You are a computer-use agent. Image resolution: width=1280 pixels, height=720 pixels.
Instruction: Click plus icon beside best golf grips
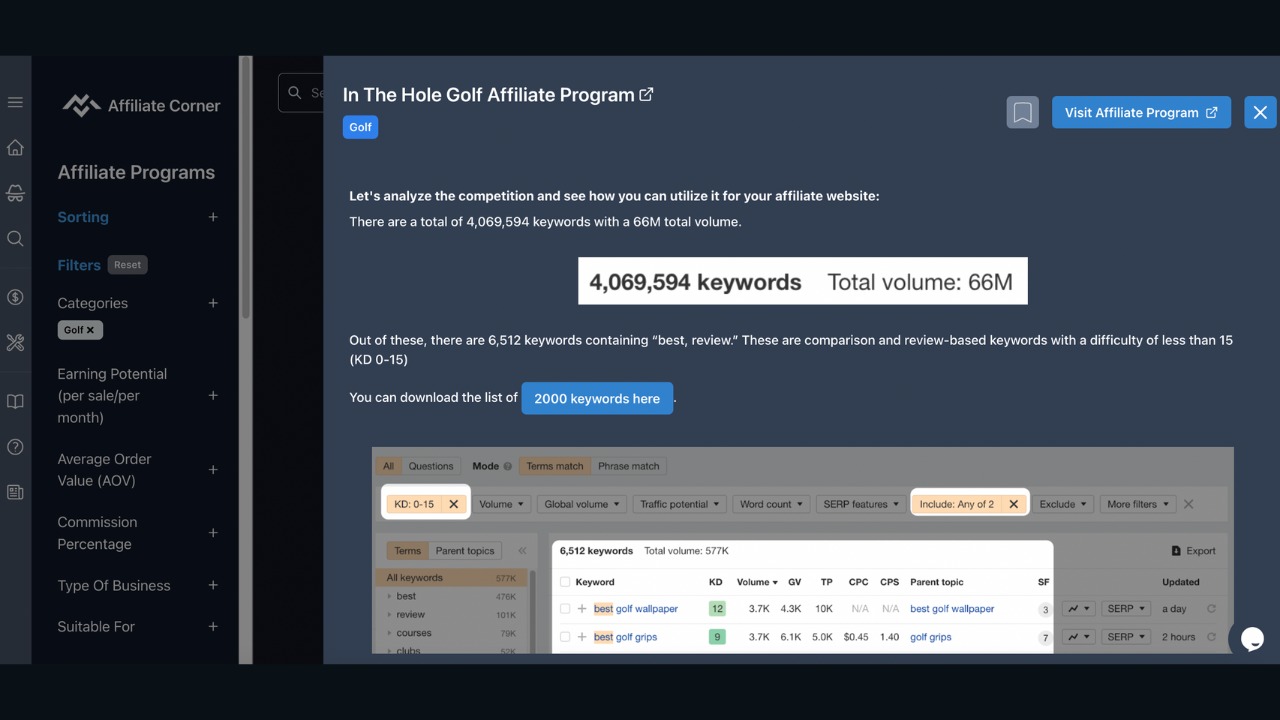pos(582,637)
